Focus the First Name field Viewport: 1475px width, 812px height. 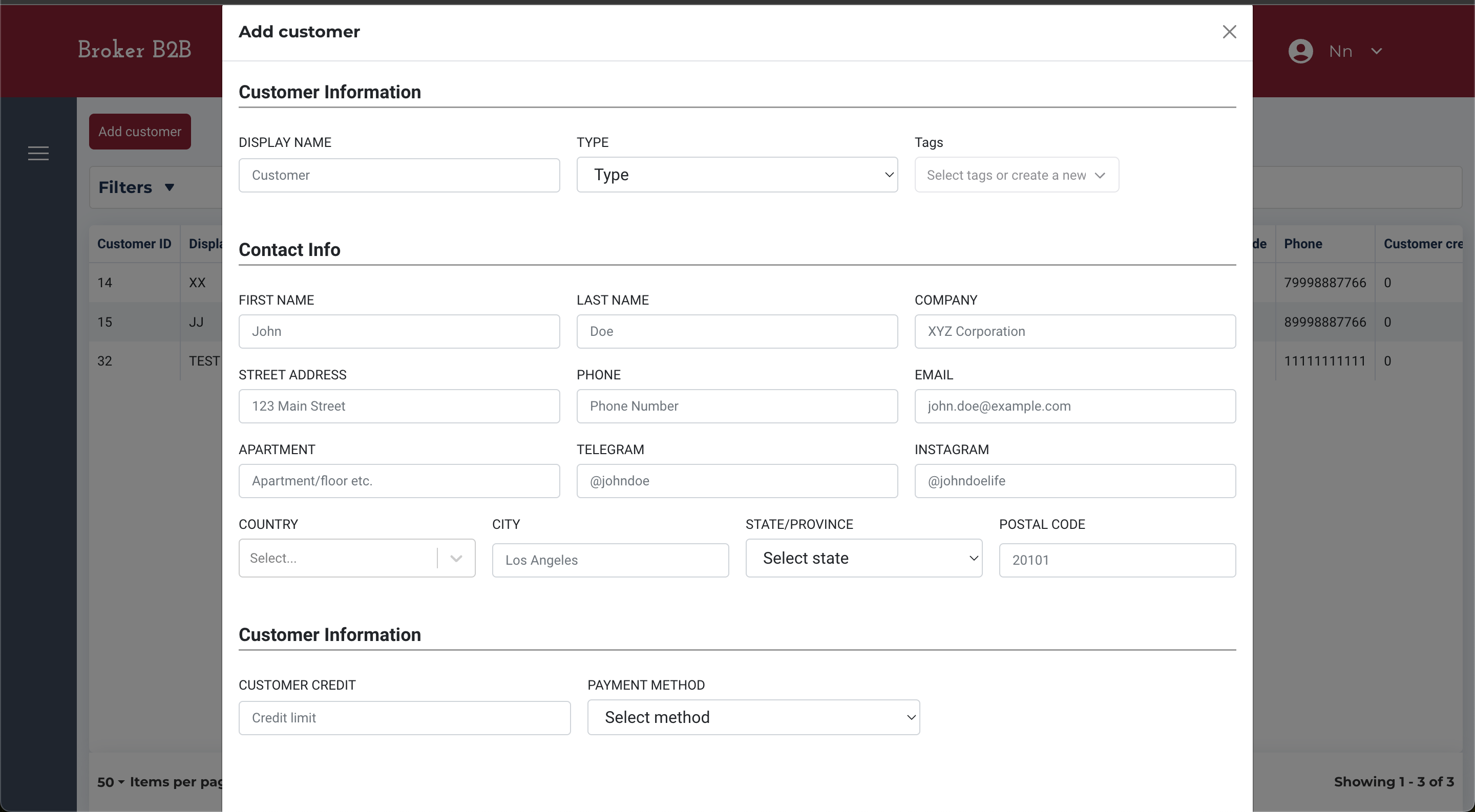coord(398,331)
